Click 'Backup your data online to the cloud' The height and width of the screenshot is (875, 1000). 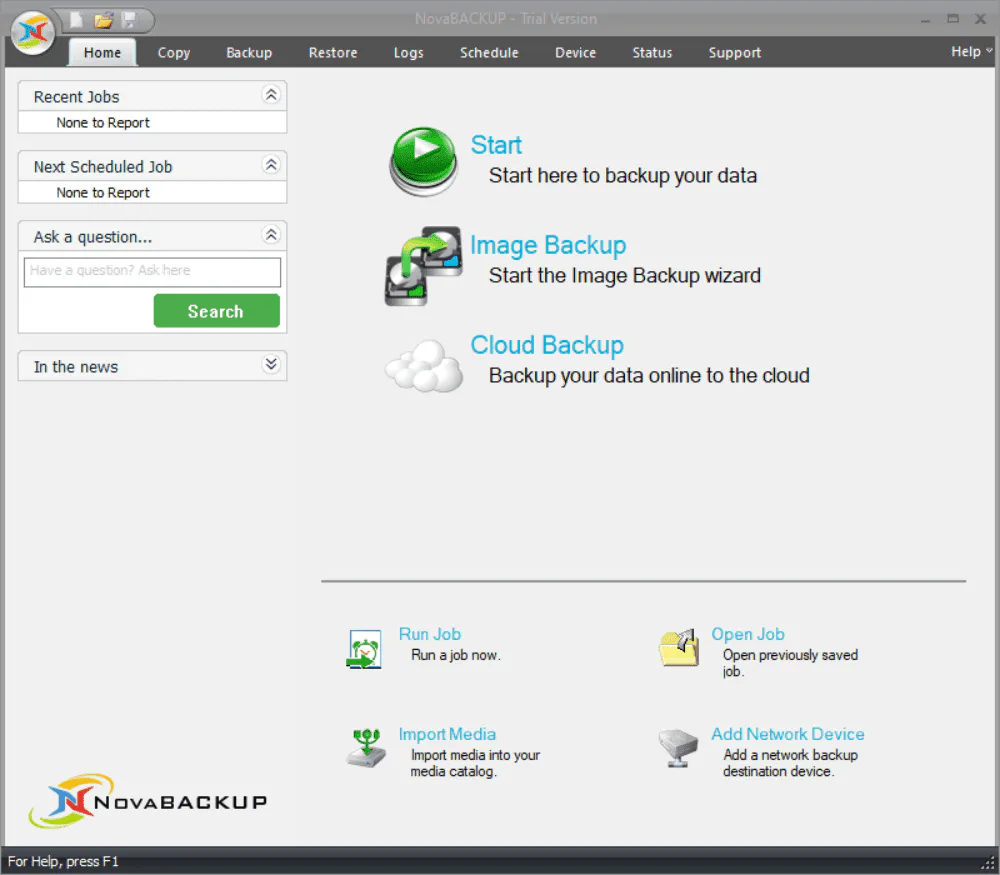point(649,376)
